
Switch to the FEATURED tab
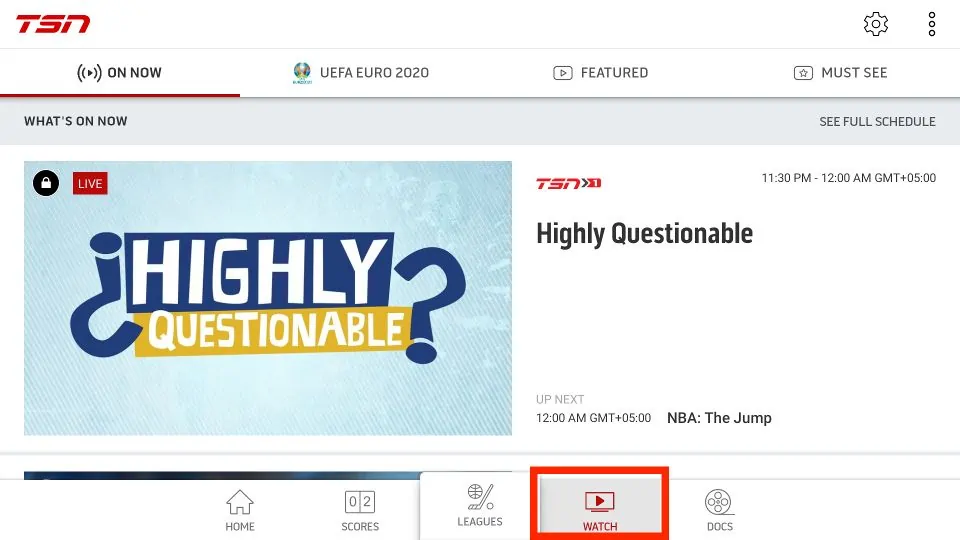coord(600,72)
